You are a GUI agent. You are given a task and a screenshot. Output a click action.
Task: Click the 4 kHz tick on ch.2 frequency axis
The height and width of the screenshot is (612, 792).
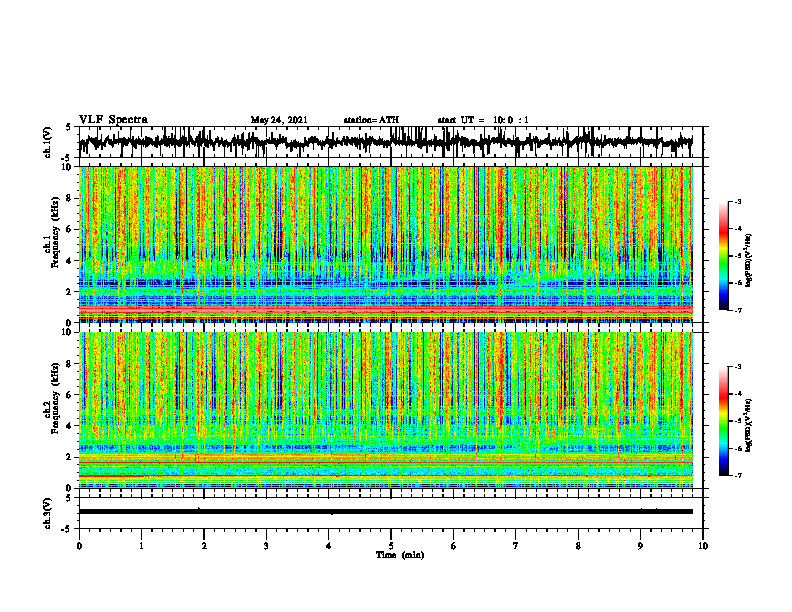(x=69, y=426)
